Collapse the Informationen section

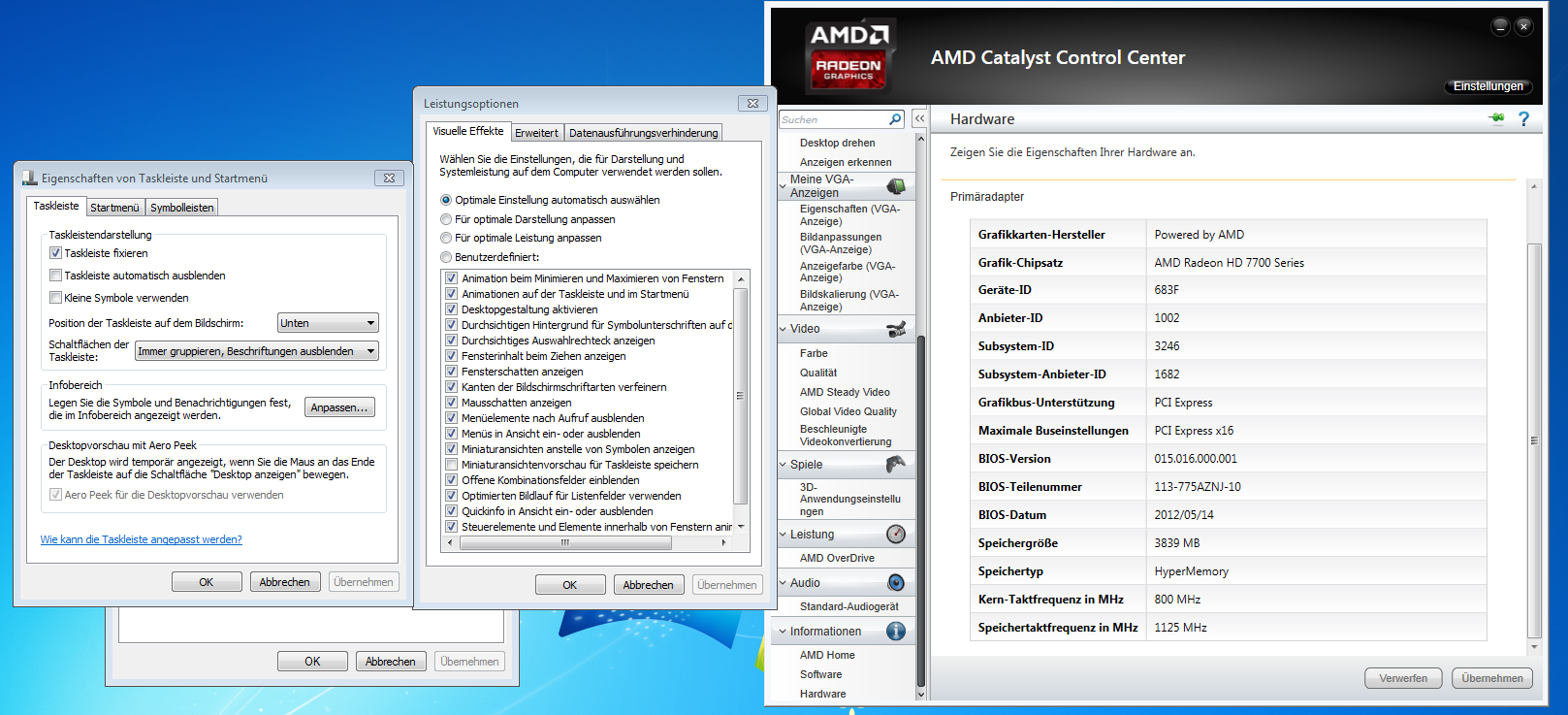[x=784, y=632]
